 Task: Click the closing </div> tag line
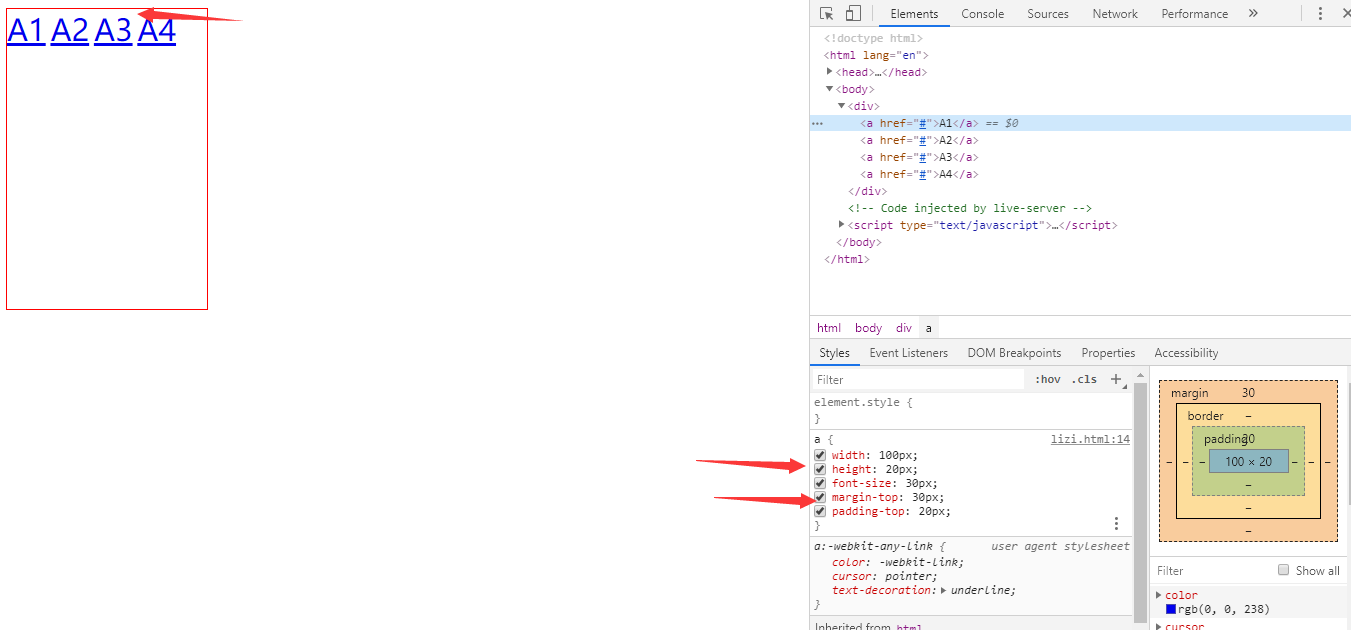point(867,191)
